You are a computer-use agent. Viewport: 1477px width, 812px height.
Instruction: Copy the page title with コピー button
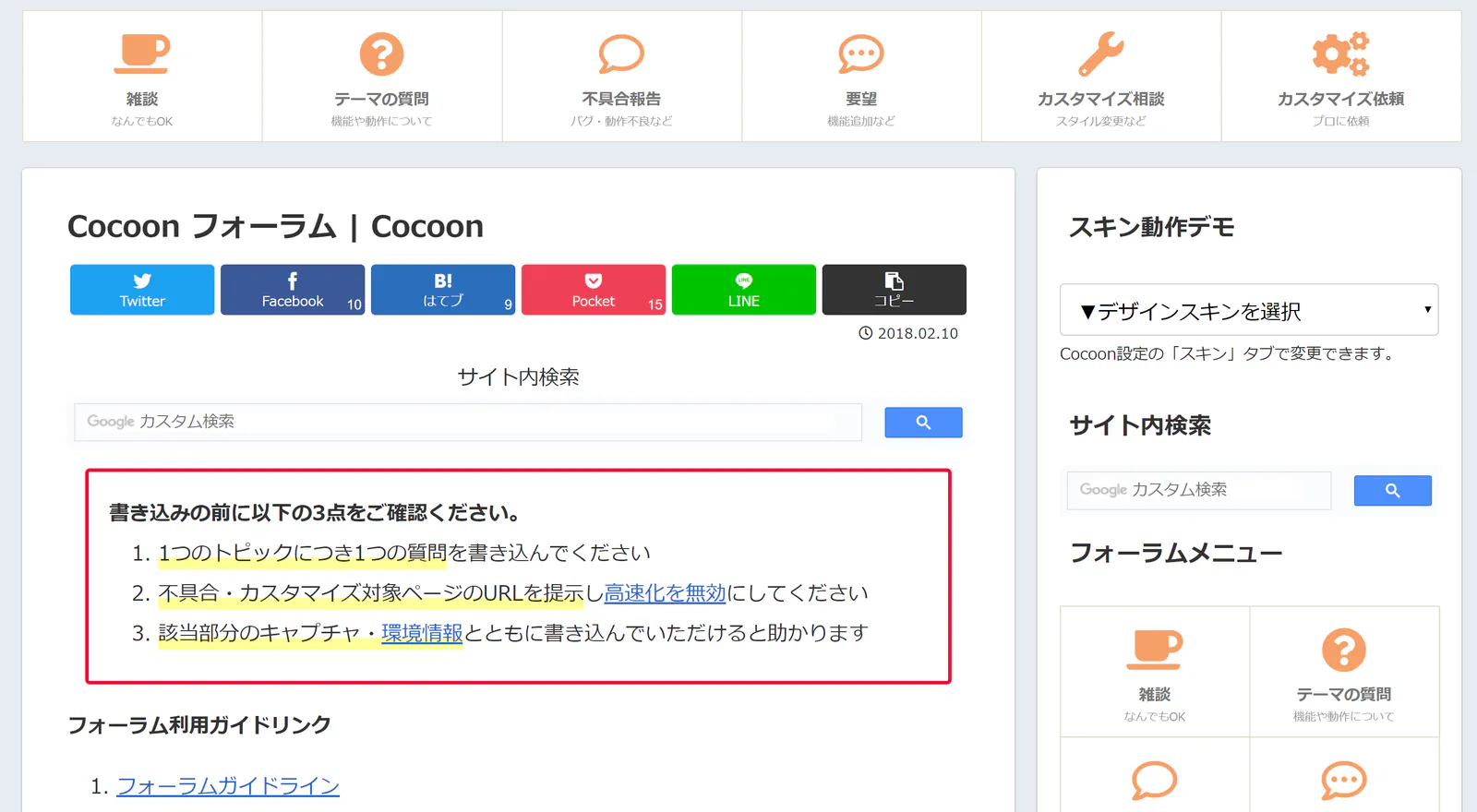pos(895,290)
